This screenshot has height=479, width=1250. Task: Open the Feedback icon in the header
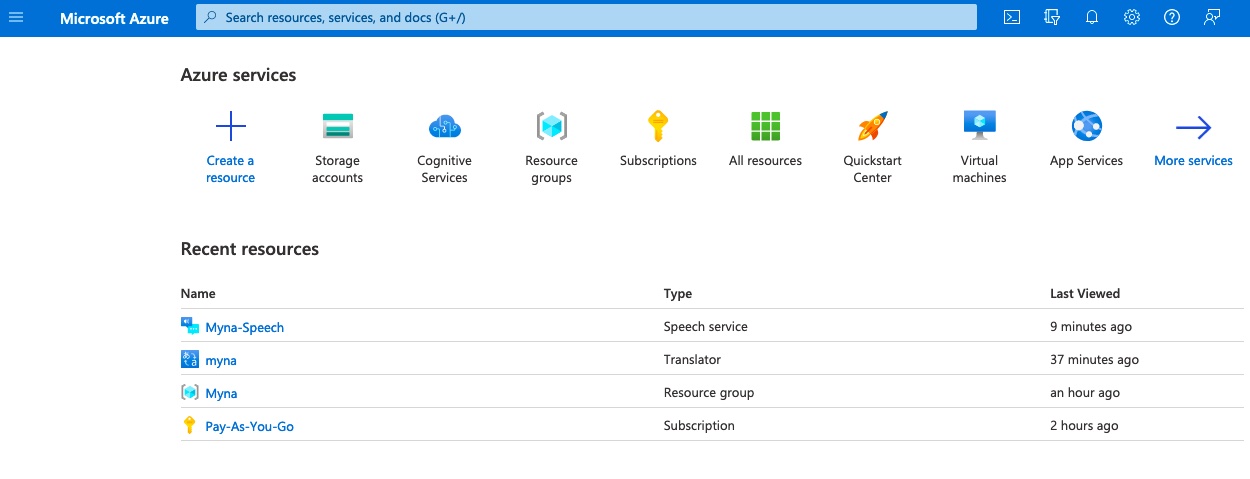pyautogui.click(x=1212, y=18)
